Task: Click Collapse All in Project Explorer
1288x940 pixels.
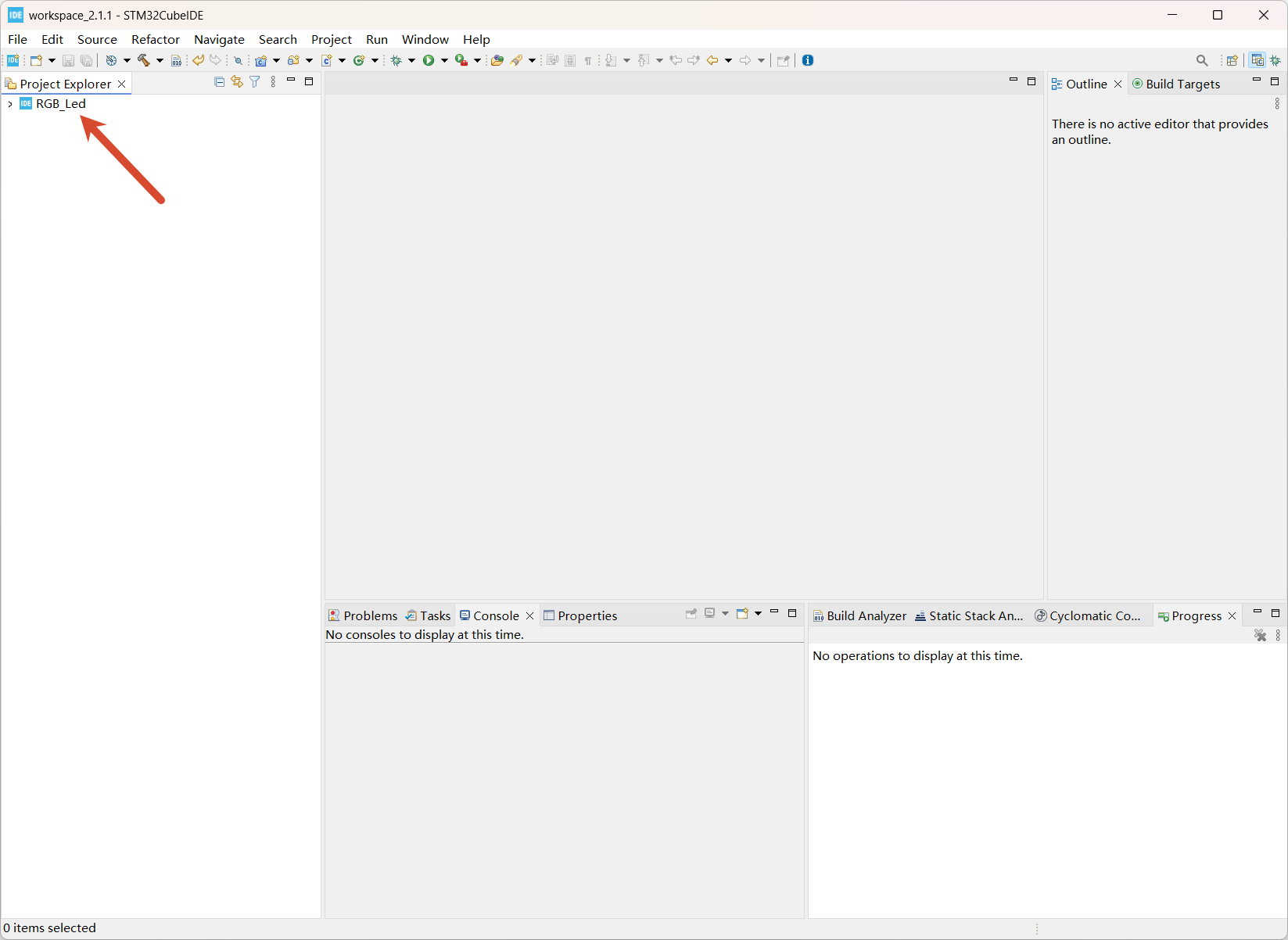Action: (x=220, y=82)
